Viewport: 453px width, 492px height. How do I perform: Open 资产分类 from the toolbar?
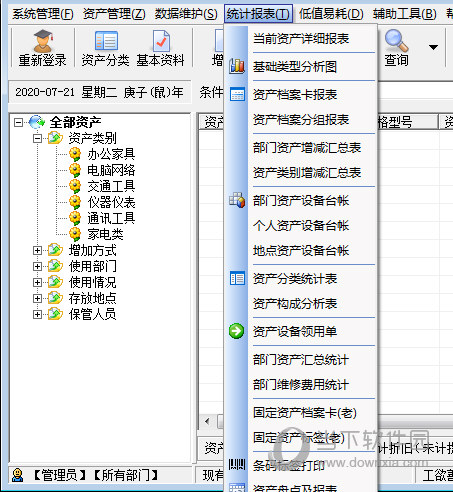(x=105, y=48)
